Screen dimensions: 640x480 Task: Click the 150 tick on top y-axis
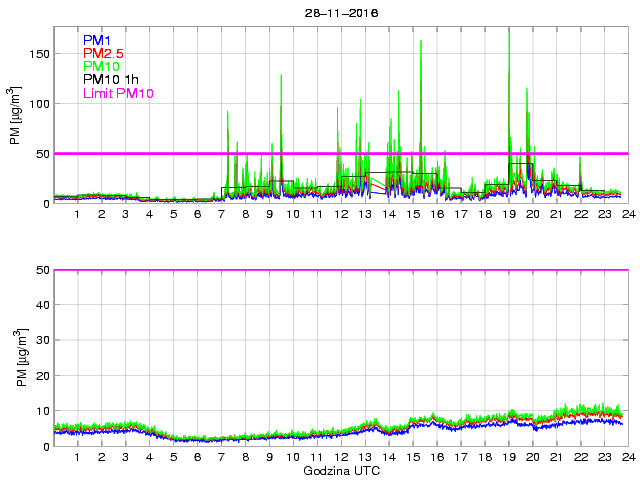click(x=39, y=54)
